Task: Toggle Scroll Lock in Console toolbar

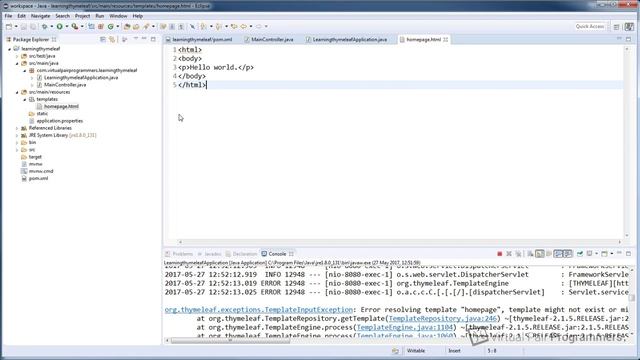Action: pos(540,254)
